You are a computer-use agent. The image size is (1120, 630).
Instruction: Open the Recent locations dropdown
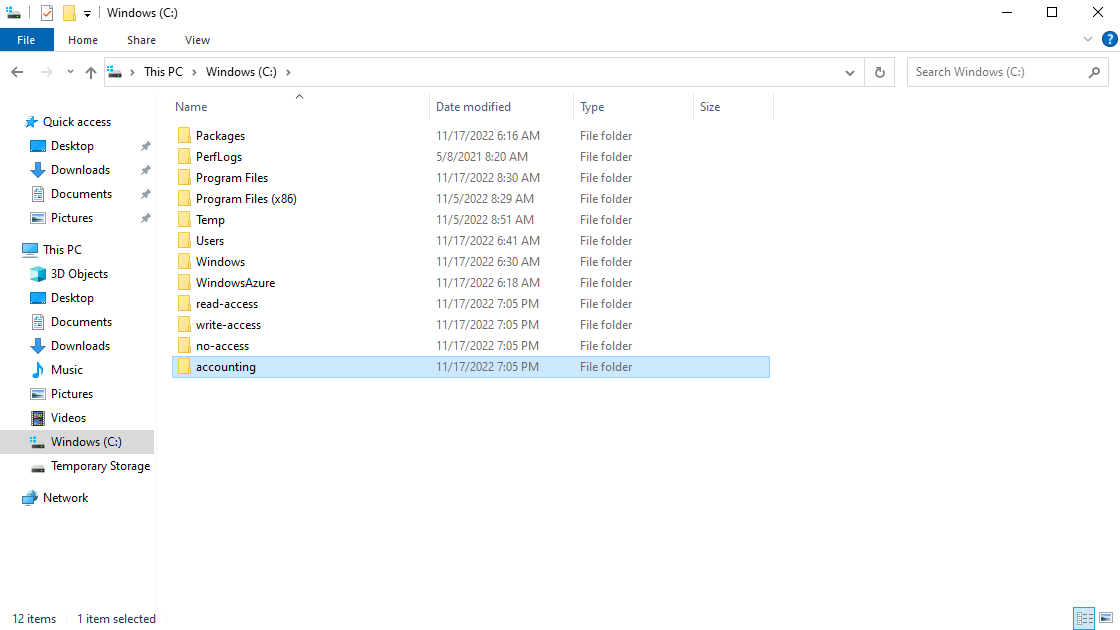(x=70, y=72)
